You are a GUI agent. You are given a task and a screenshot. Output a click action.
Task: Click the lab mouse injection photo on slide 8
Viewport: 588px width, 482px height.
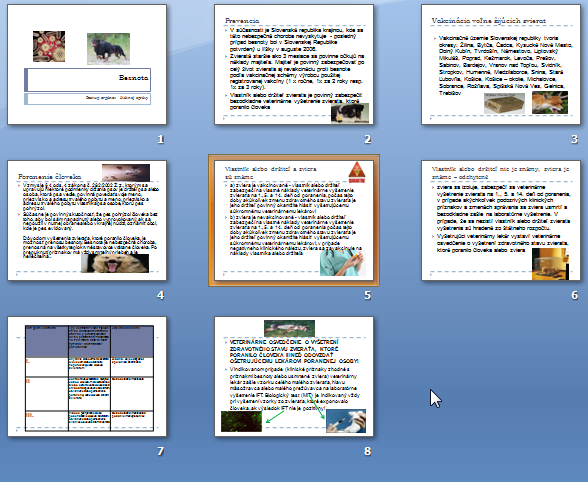(346, 421)
